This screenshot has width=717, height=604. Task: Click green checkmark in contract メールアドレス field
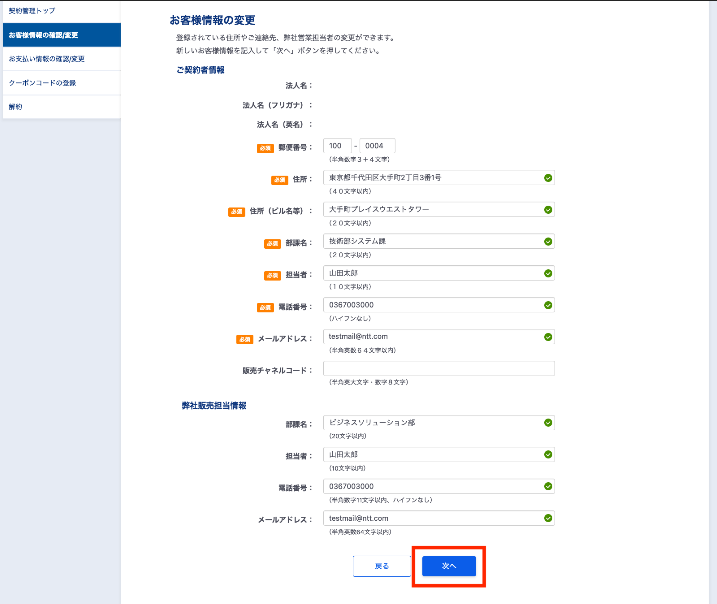pyautogui.click(x=548, y=337)
